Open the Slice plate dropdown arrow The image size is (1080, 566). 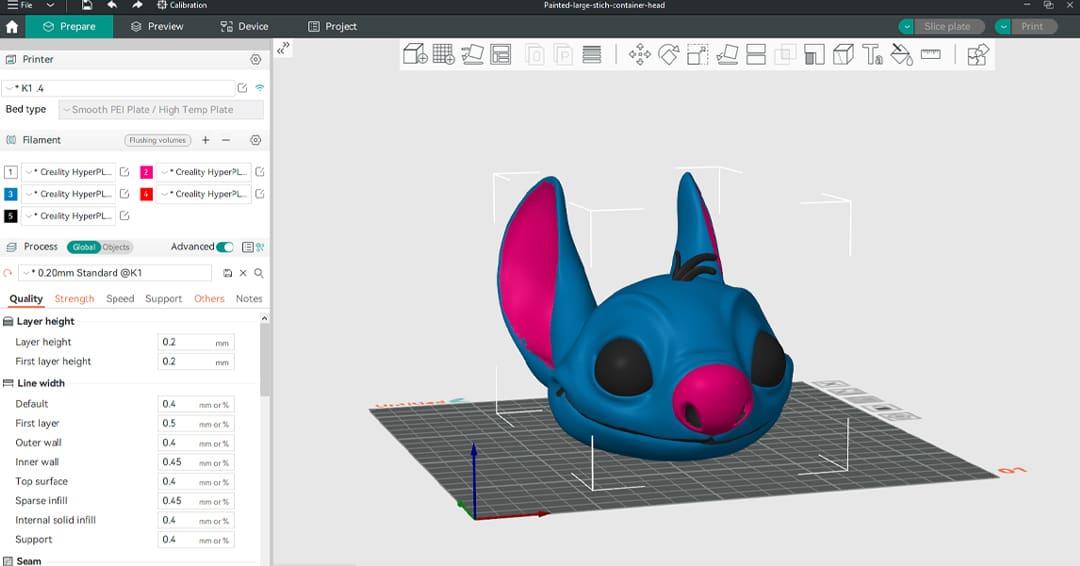click(906, 27)
